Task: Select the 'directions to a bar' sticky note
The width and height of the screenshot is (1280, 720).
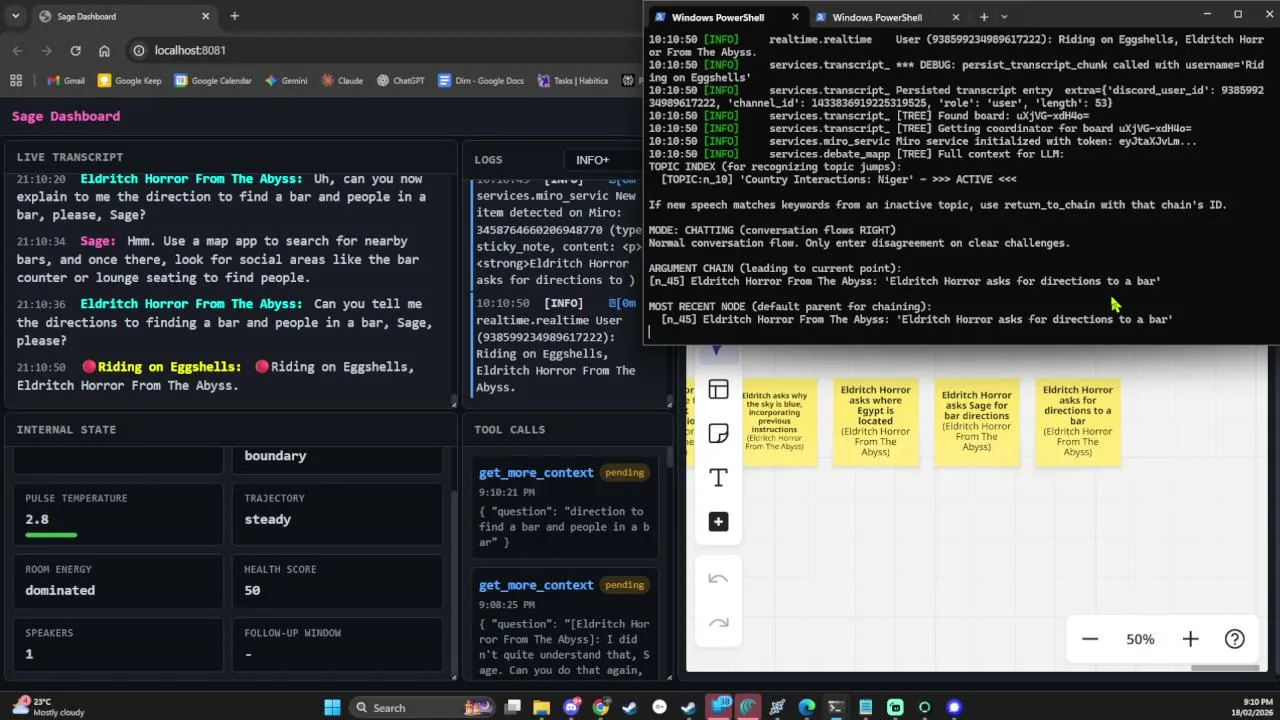Action: (1078, 421)
